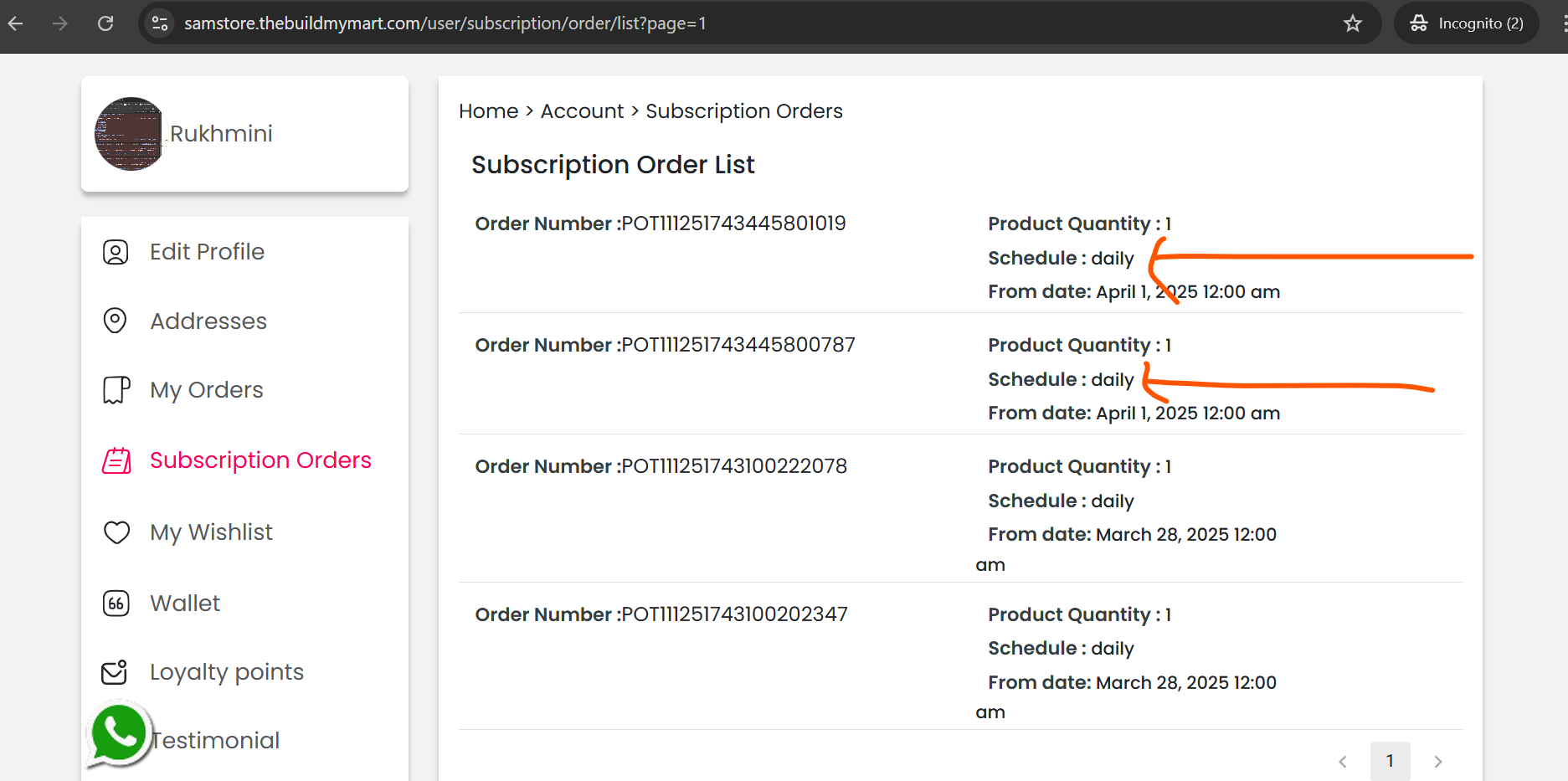The image size is (1568, 781).
Task: Click the My Wishlist heart icon
Action: pyautogui.click(x=116, y=532)
